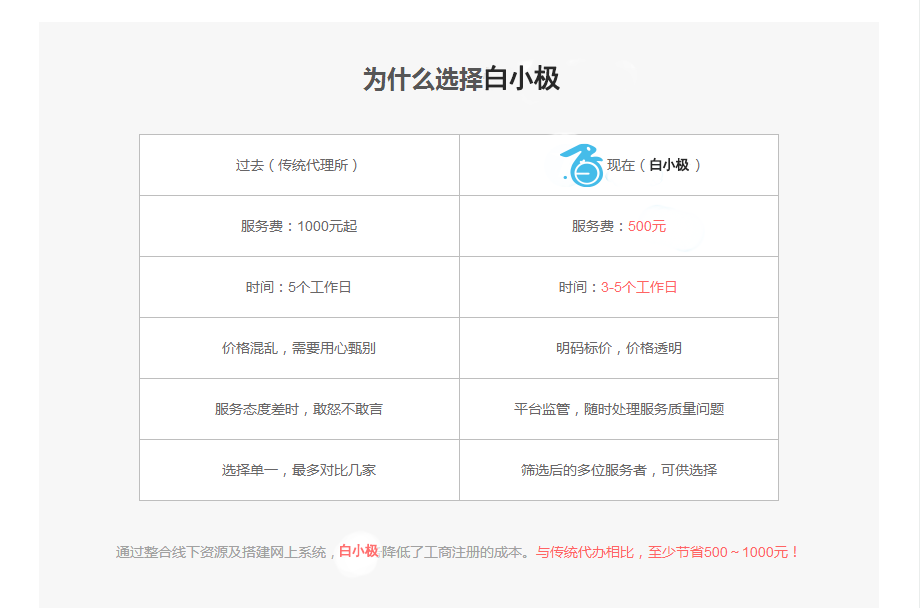Click the red 白小极 in the footer sentence

358,551
